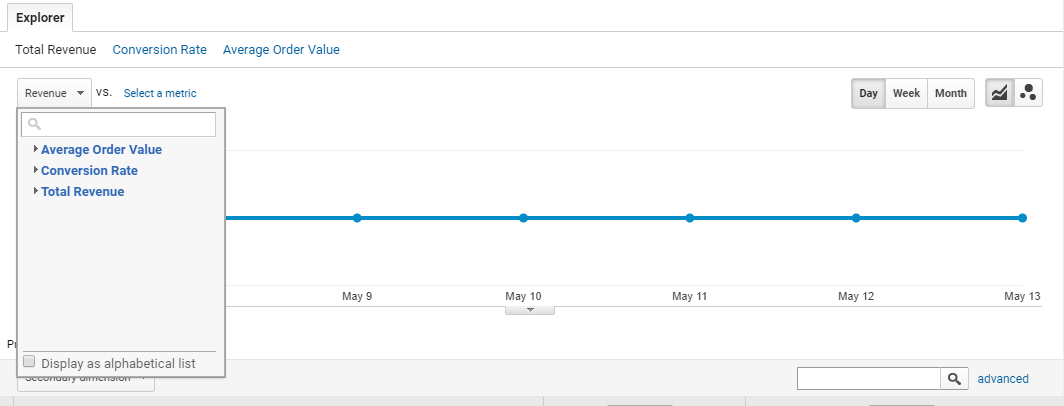The width and height of the screenshot is (1064, 406).
Task: Select the Day granularity button
Action: click(x=869, y=93)
